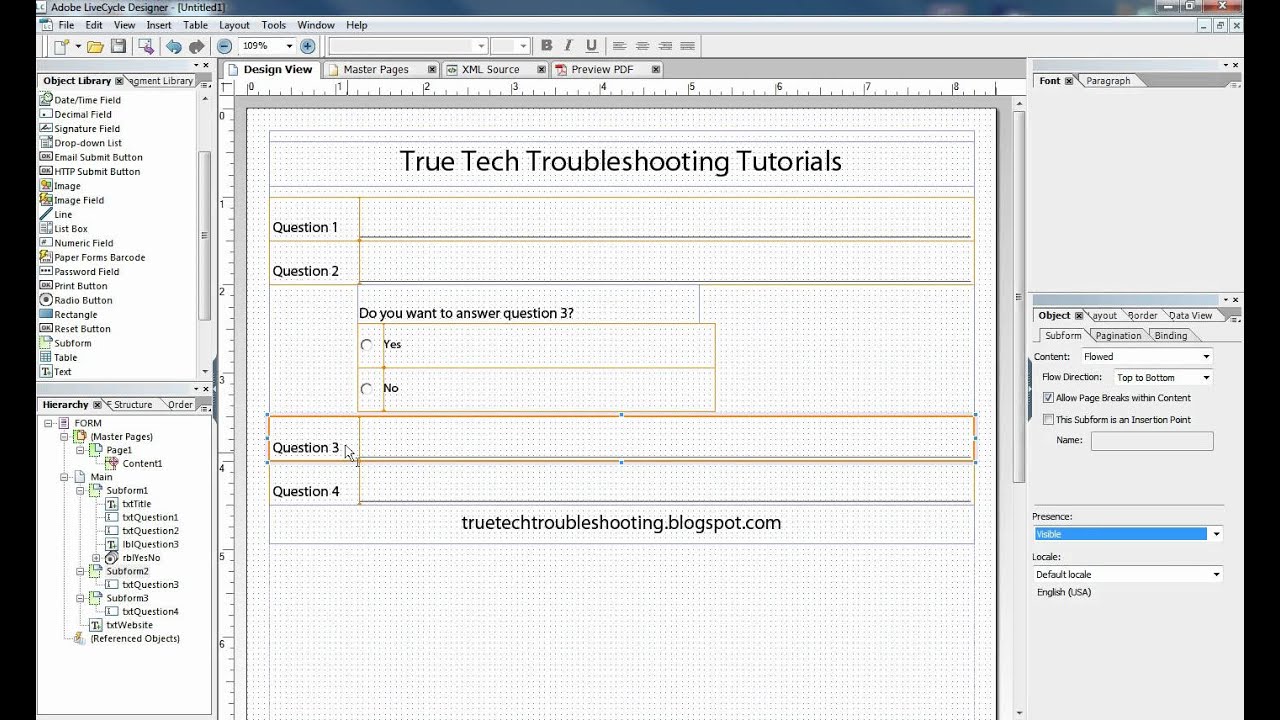Viewport: 1280px width, 720px height.
Task: Open the Presence dropdown showing Visible
Action: point(1128,534)
